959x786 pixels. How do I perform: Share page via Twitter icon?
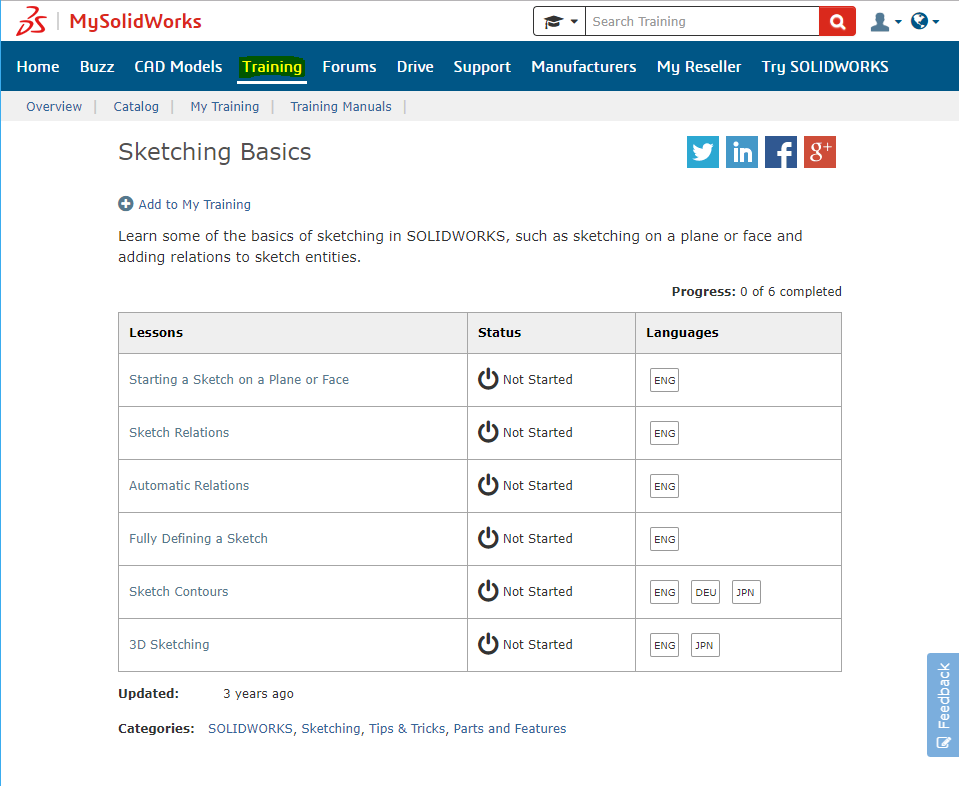pos(703,152)
